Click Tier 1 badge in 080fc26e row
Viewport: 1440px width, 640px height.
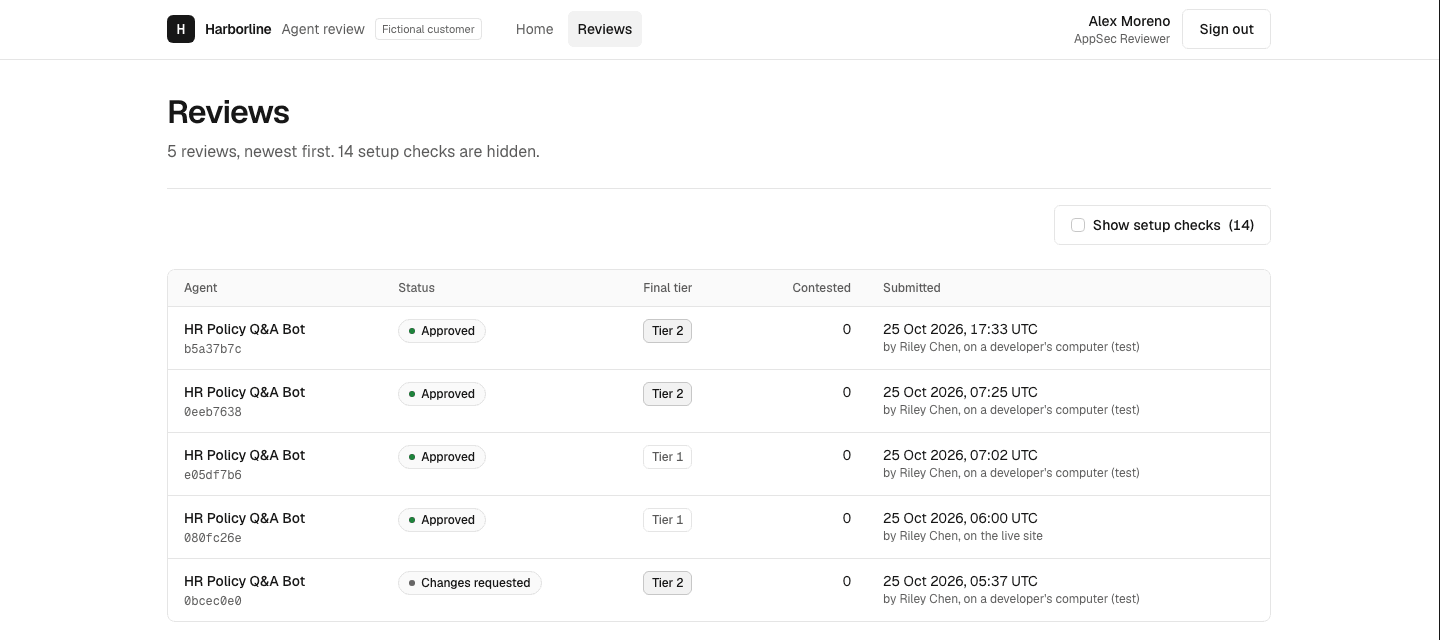click(x=667, y=520)
